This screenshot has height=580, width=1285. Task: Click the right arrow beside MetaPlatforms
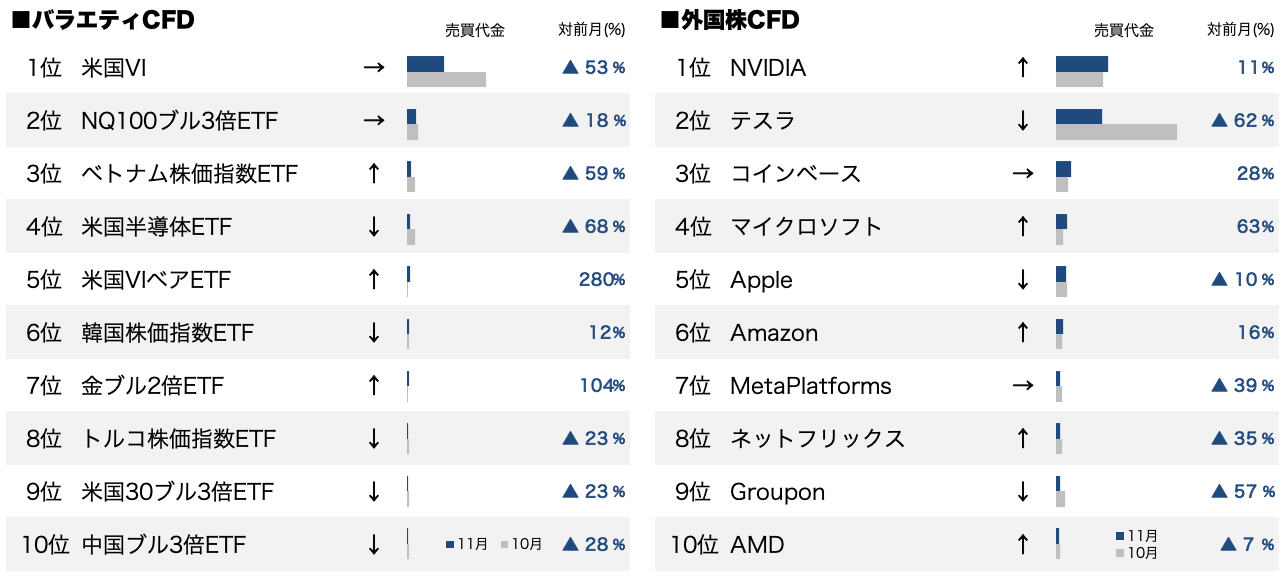[x=1022, y=386]
